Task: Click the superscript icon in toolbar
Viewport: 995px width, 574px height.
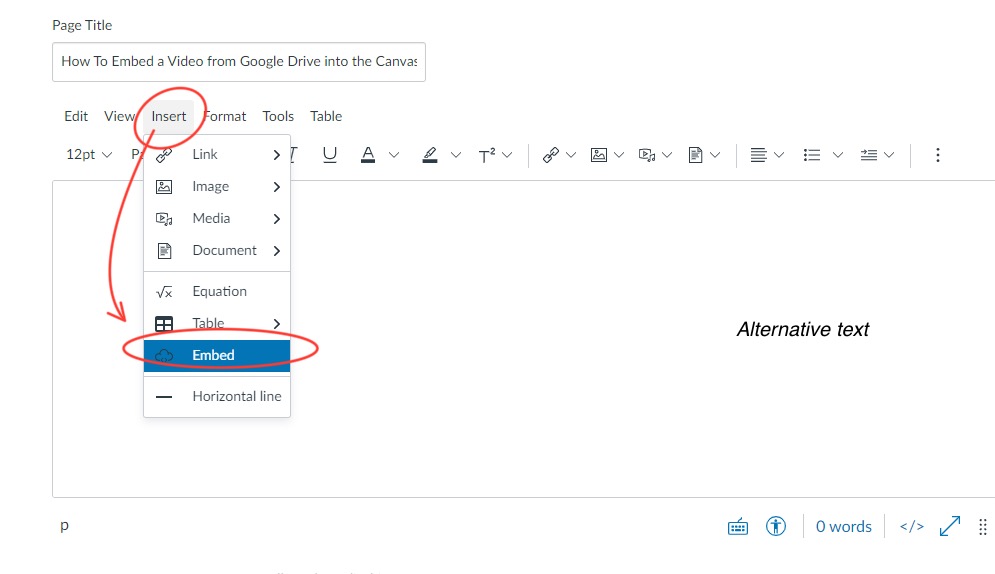Action: (x=487, y=155)
